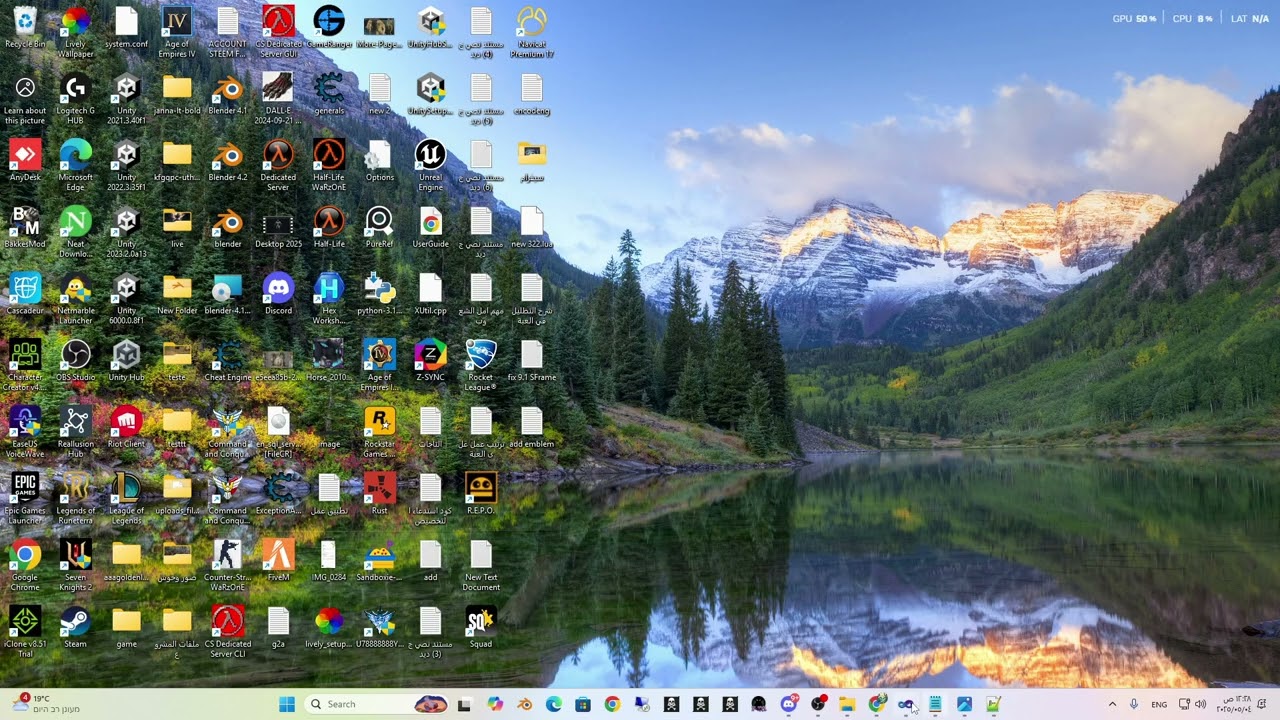Open the weather widget showing 19°C

47,704
